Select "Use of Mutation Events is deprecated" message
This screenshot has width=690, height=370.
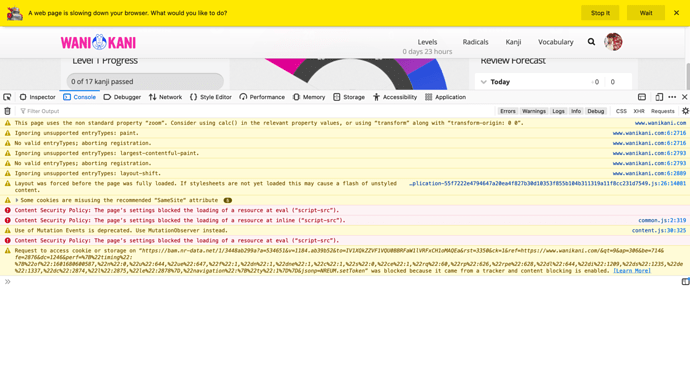pyautogui.click(x=121, y=231)
